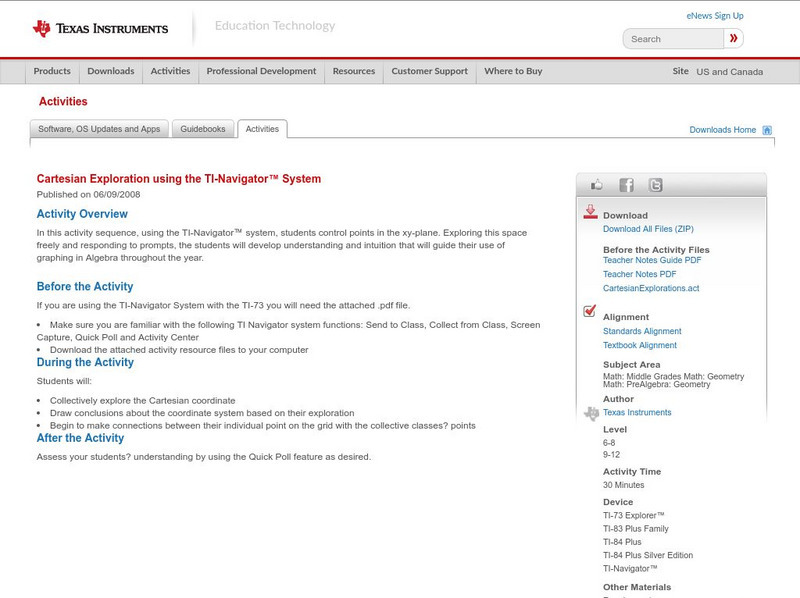Focus the Search input field
This screenshot has height=598, width=800.
673,39
